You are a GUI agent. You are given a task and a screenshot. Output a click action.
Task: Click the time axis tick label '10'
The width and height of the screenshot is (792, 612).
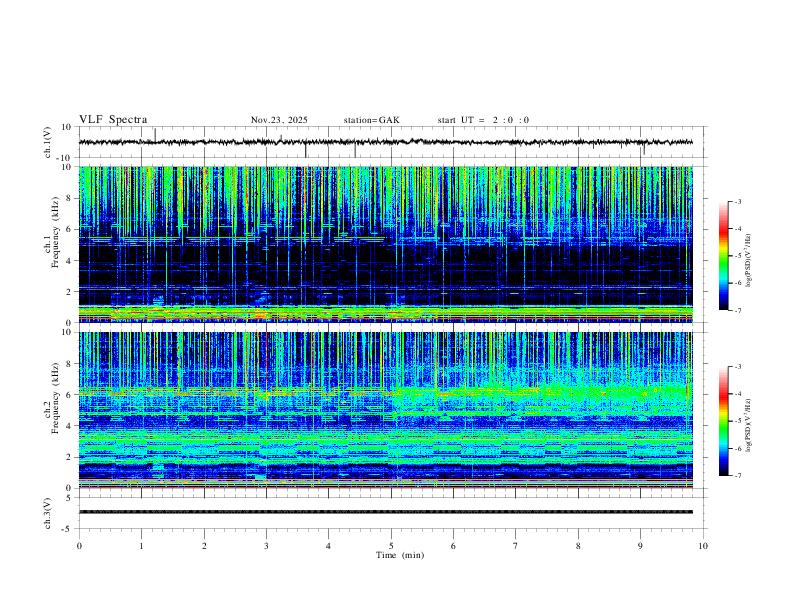coord(703,546)
